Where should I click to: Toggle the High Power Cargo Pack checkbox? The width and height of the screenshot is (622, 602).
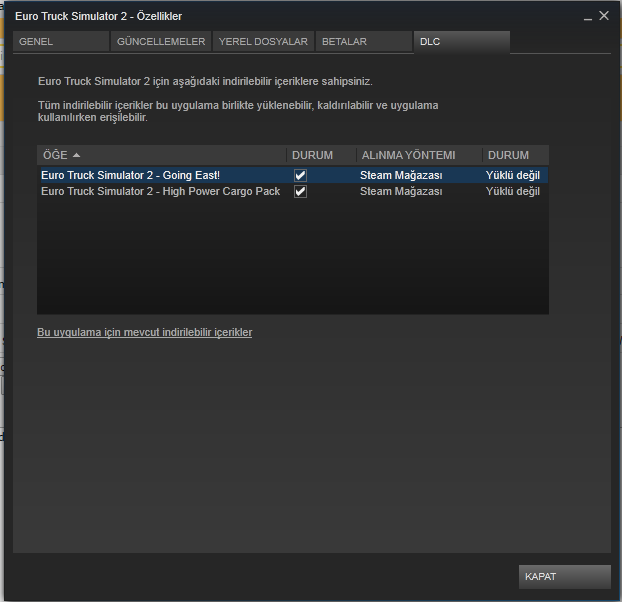[x=300, y=192]
